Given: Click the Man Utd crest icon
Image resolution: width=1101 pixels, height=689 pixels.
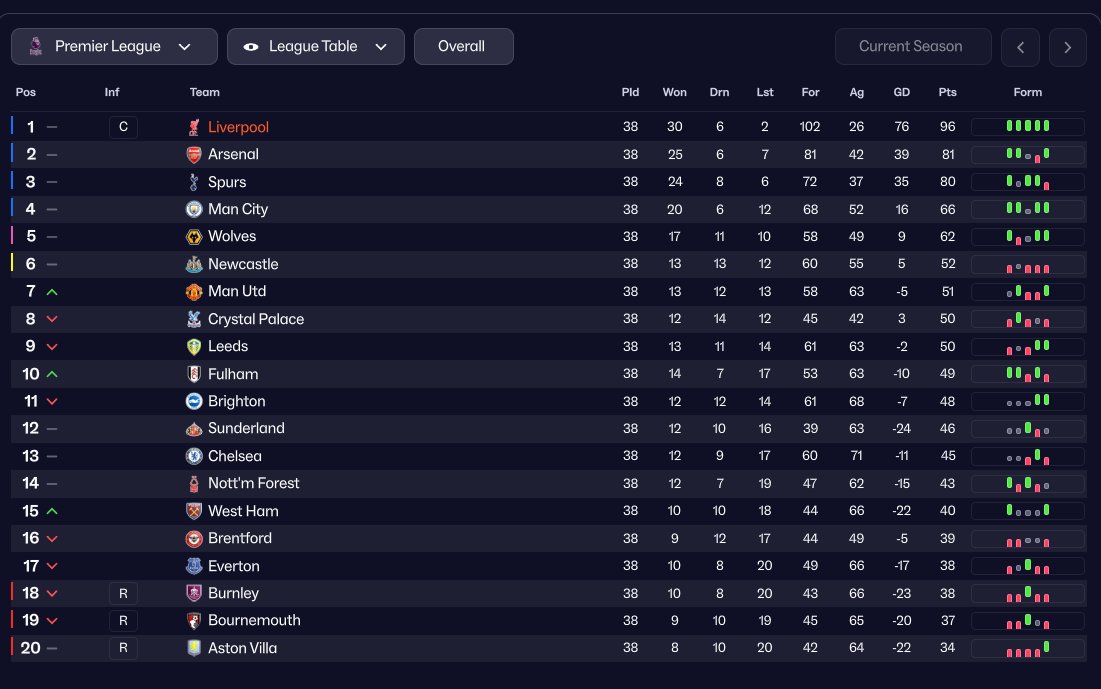Looking at the screenshot, I should tap(194, 292).
